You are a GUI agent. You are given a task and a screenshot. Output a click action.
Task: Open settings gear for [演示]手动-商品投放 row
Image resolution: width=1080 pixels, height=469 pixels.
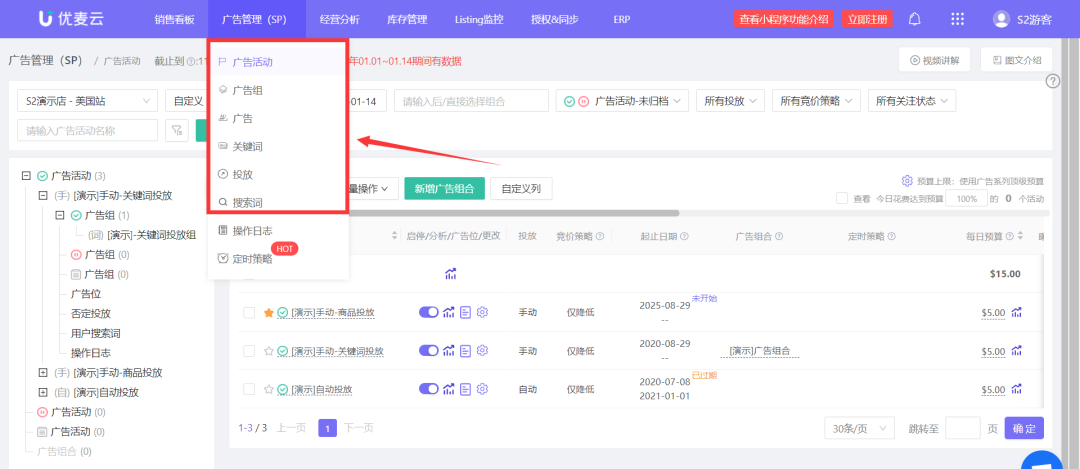(482, 313)
